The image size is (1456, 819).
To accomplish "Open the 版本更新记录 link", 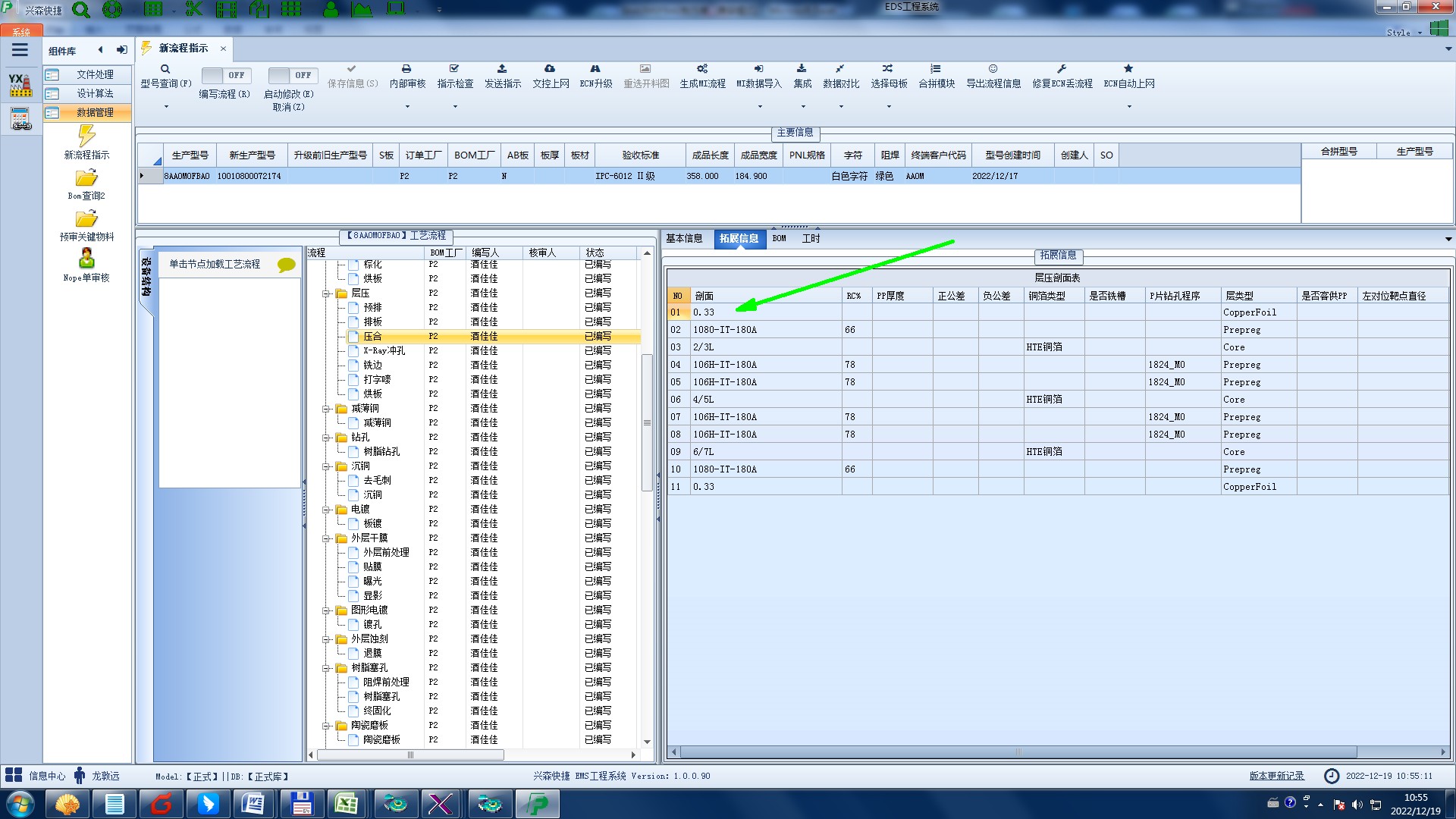I will tap(1276, 776).
